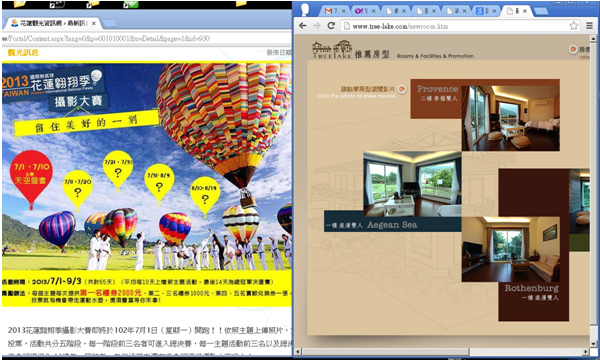Viewport: 600px width, 360px height.
Task: Click the 推薦房型 page heading
Action: coord(372,54)
